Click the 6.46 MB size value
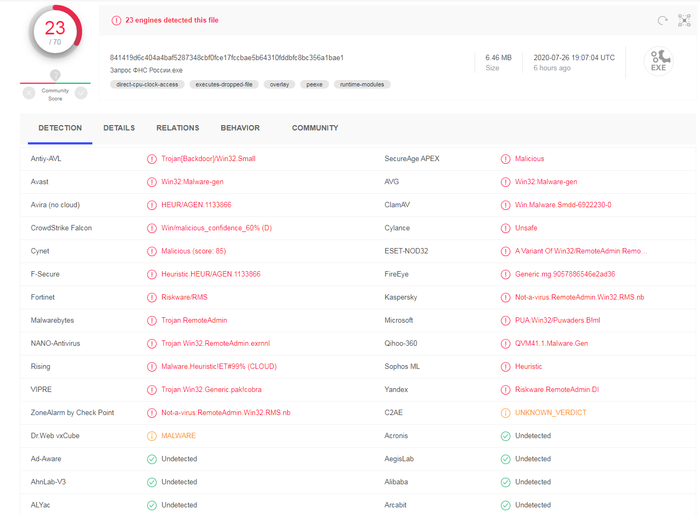The width and height of the screenshot is (700, 516). (499, 58)
